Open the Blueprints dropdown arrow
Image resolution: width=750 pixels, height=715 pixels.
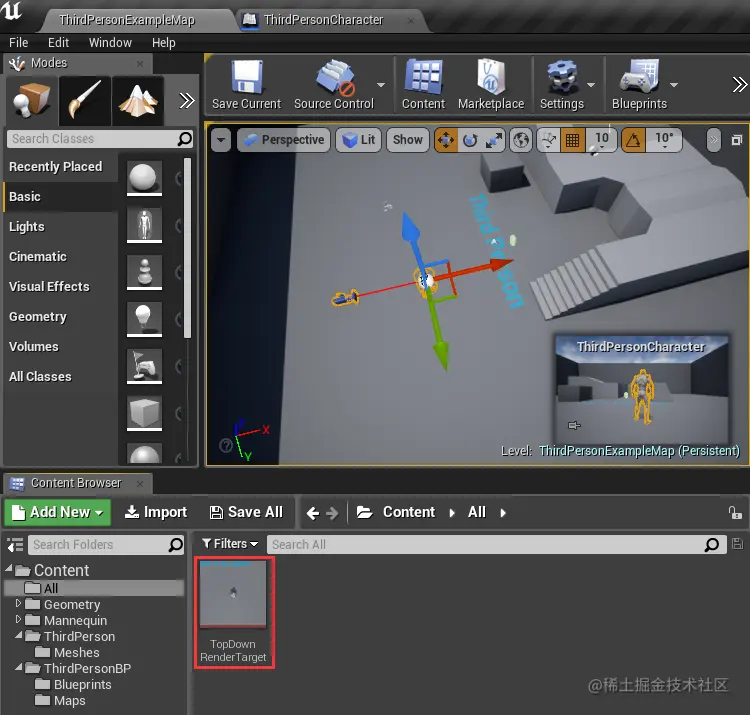click(x=674, y=85)
